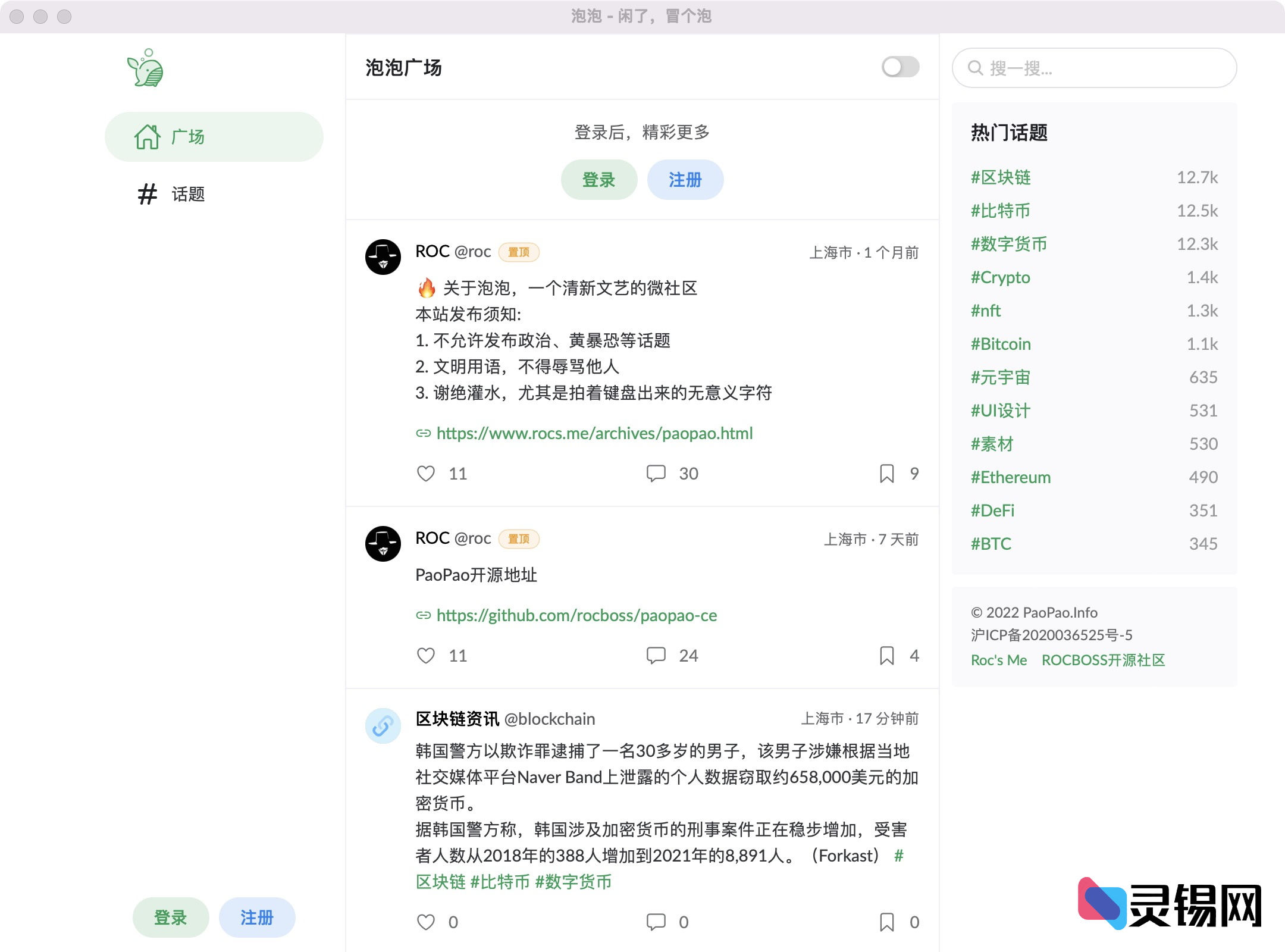1285x952 pixels.
Task: Click the 区块链资讯 avatar icon
Action: [x=383, y=726]
